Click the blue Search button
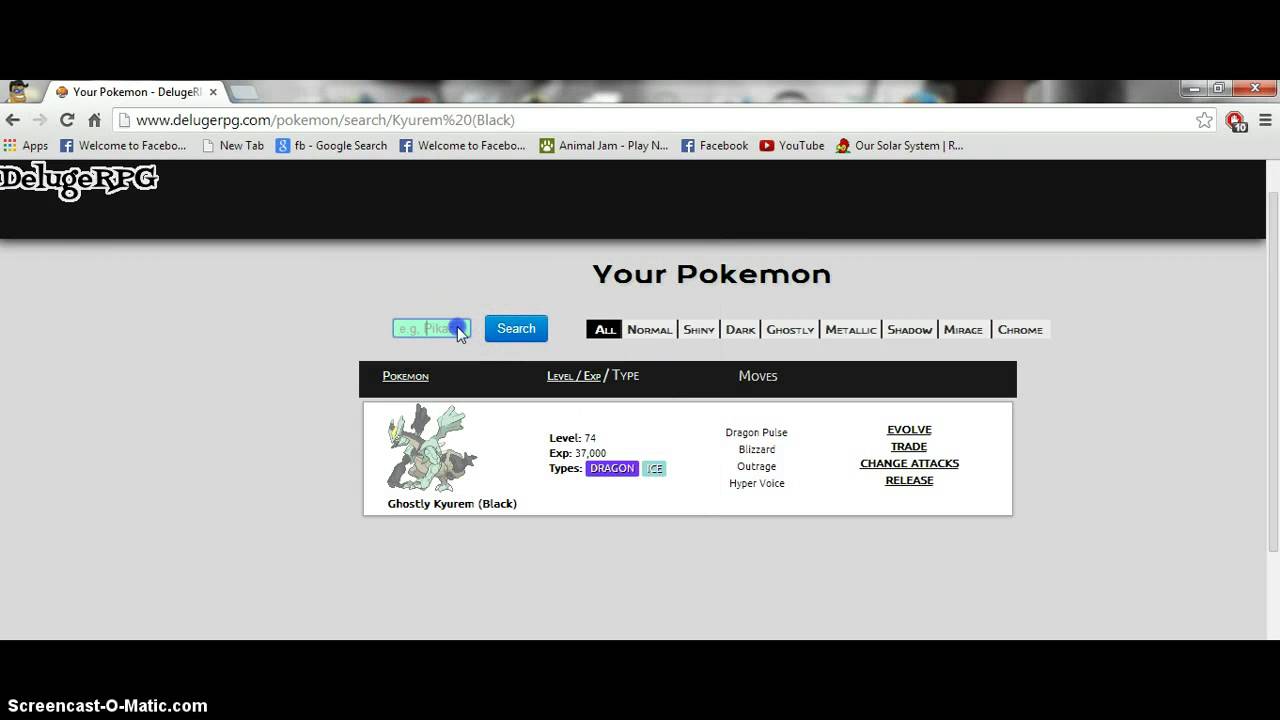Screen dimensions: 1280x720 click(516, 328)
